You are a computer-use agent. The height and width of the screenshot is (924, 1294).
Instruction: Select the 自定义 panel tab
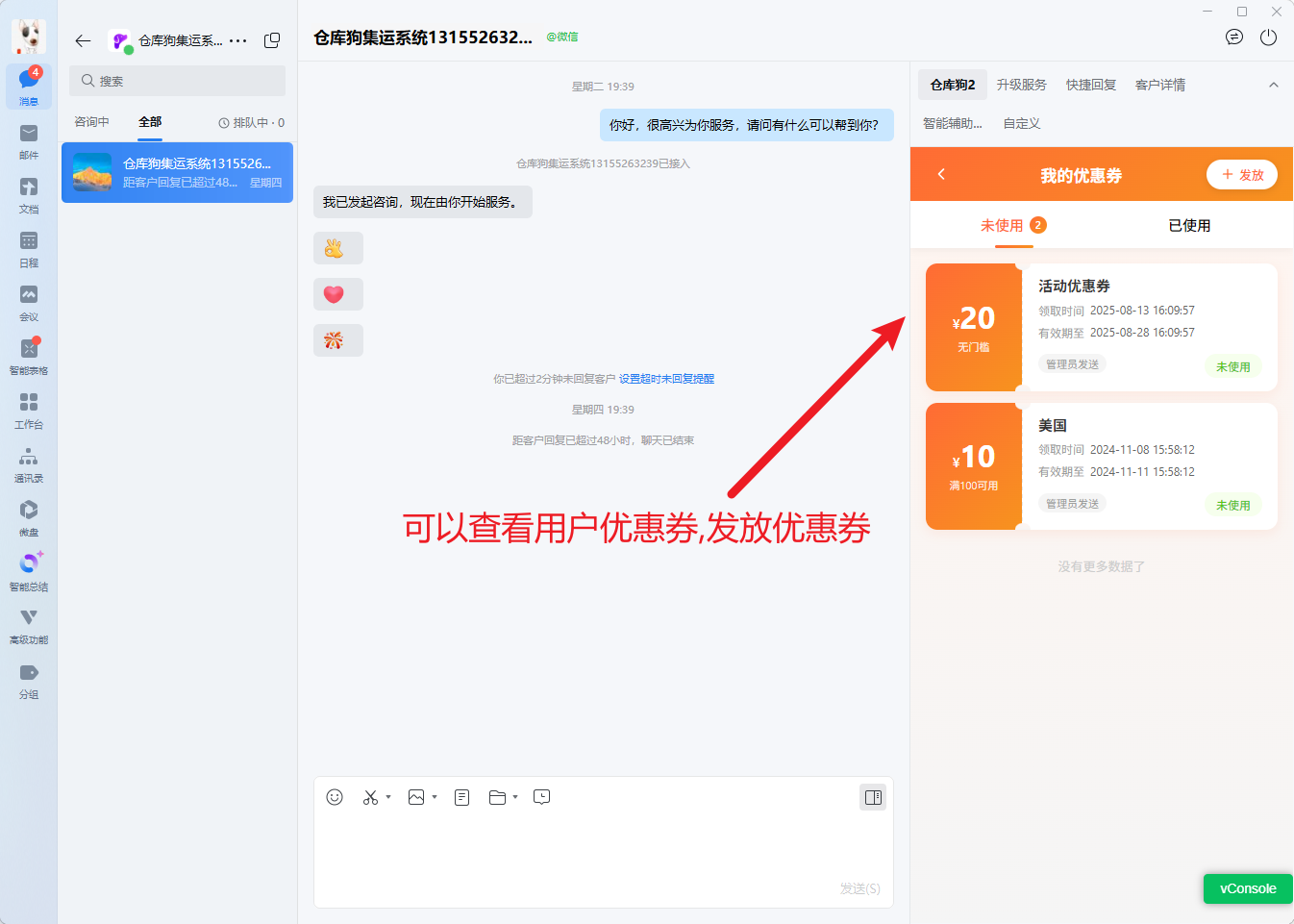click(x=1022, y=123)
